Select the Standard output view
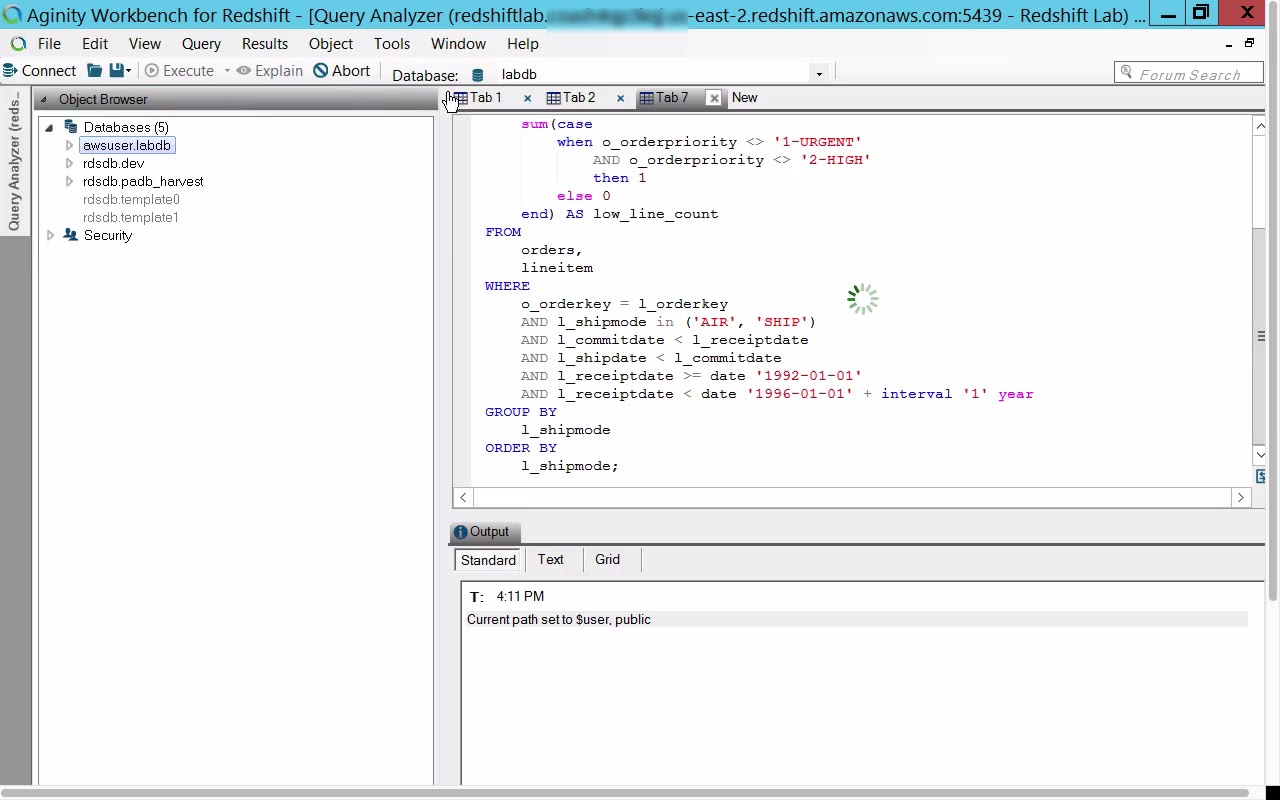Image resolution: width=1280 pixels, height=800 pixels. click(x=488, y=560)
